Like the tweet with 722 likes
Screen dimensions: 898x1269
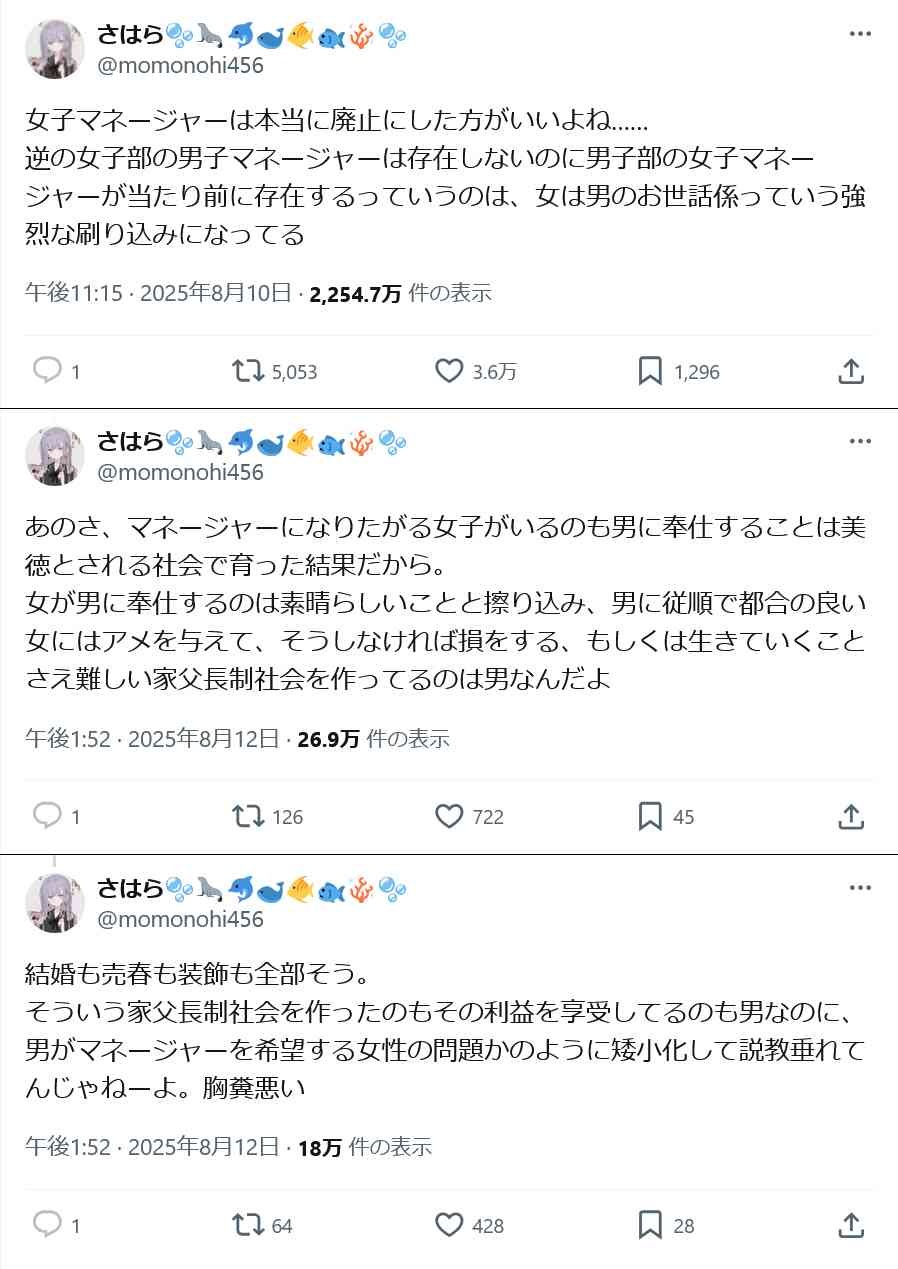tap(449, 816)
